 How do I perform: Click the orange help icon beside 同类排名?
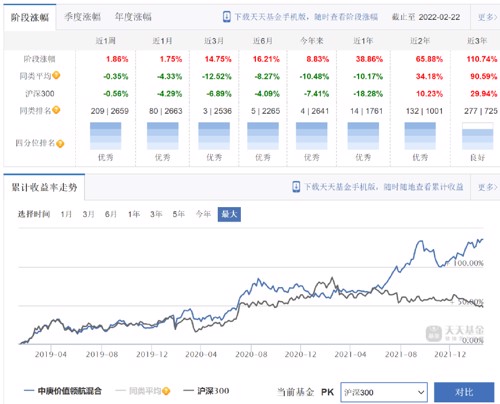pos(56,110)
